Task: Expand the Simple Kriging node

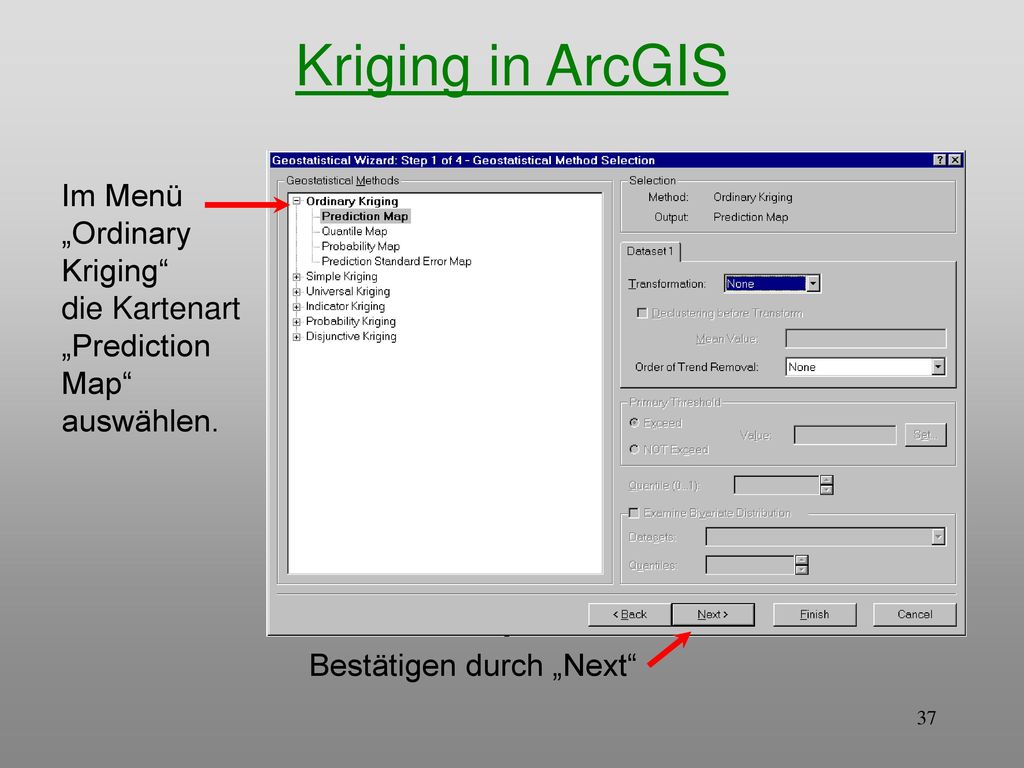Action: (x=296, y=277)
